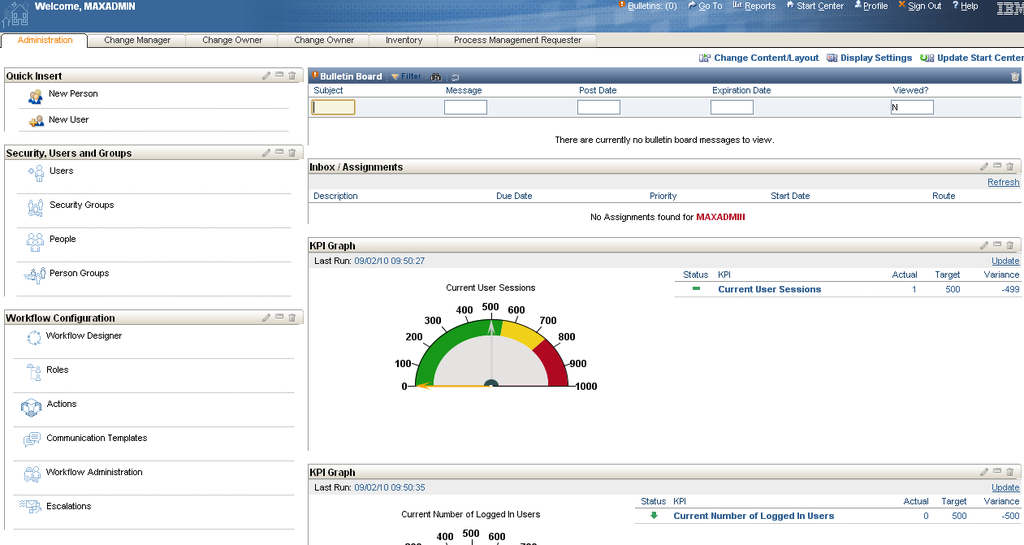Minimize the Inbox / Assignments portlet
1024x545 pixels.
pos(997,166)
